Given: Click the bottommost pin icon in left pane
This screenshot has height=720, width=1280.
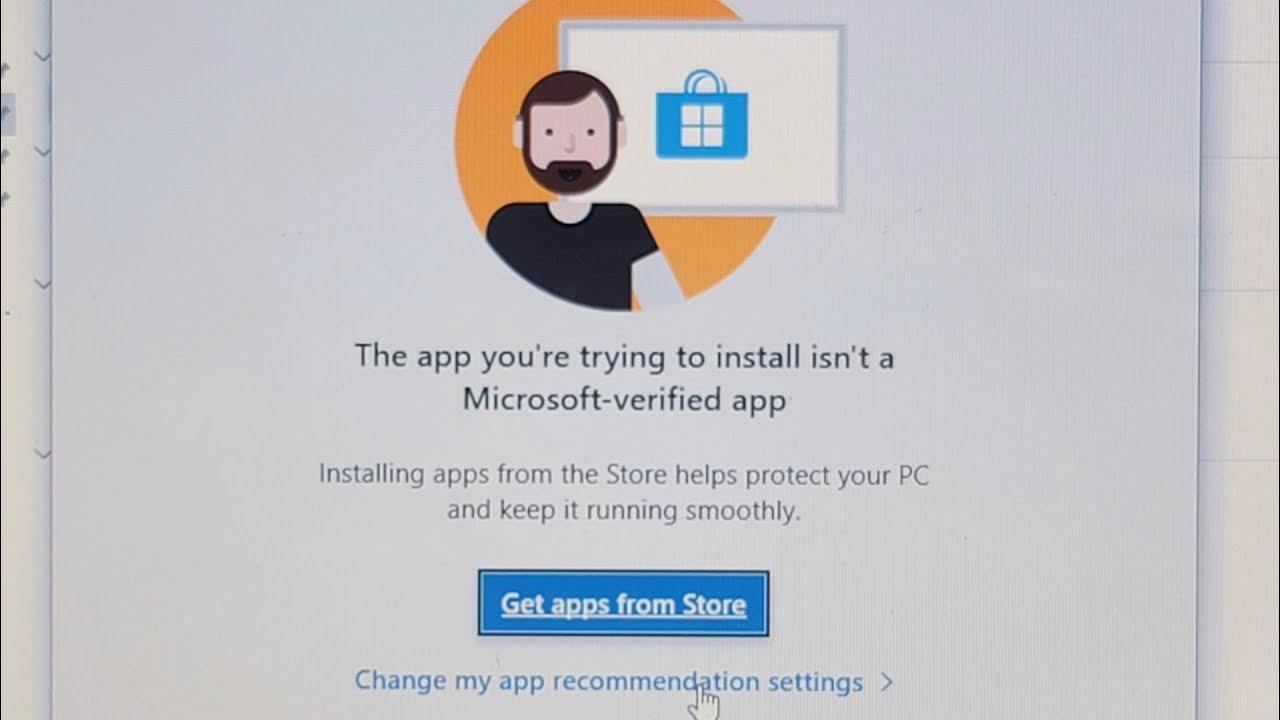Looking at the screenshot, I should [x=5, y=197].
